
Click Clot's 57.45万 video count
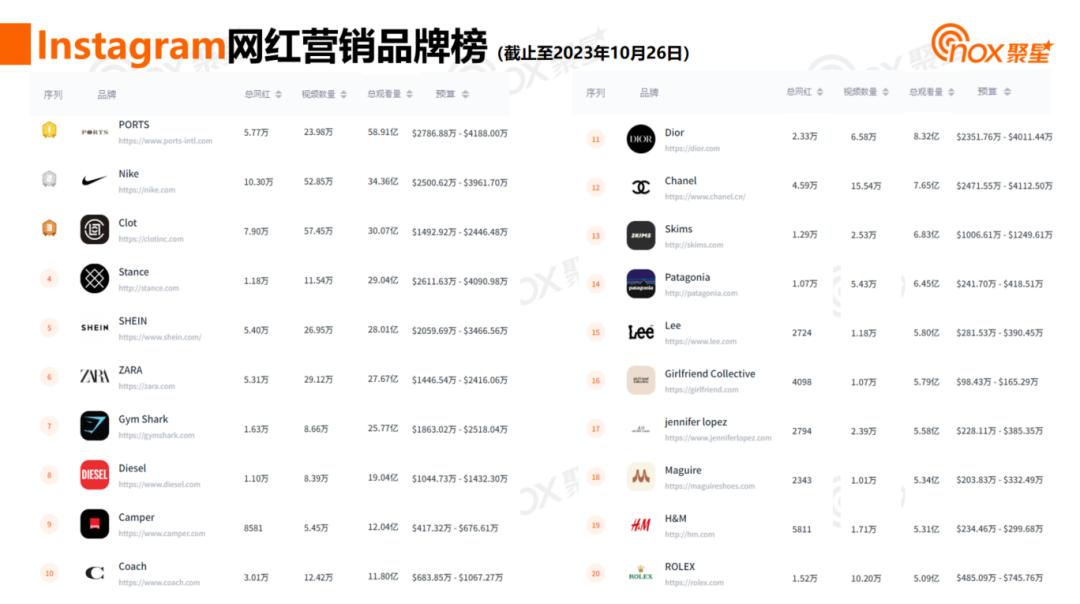coord(318,231)
